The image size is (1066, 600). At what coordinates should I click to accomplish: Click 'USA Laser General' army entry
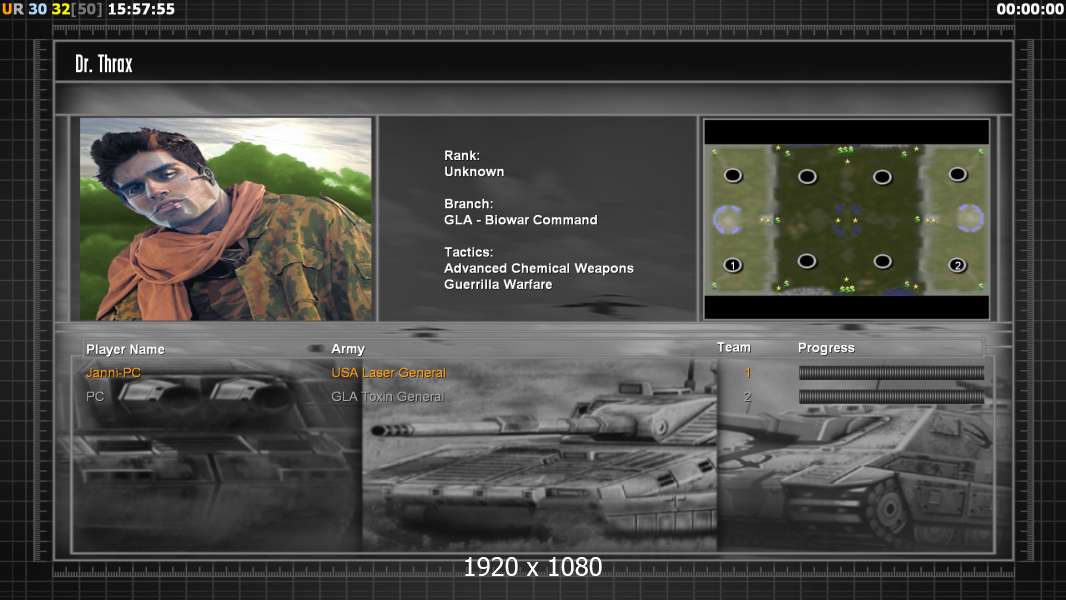388,372
